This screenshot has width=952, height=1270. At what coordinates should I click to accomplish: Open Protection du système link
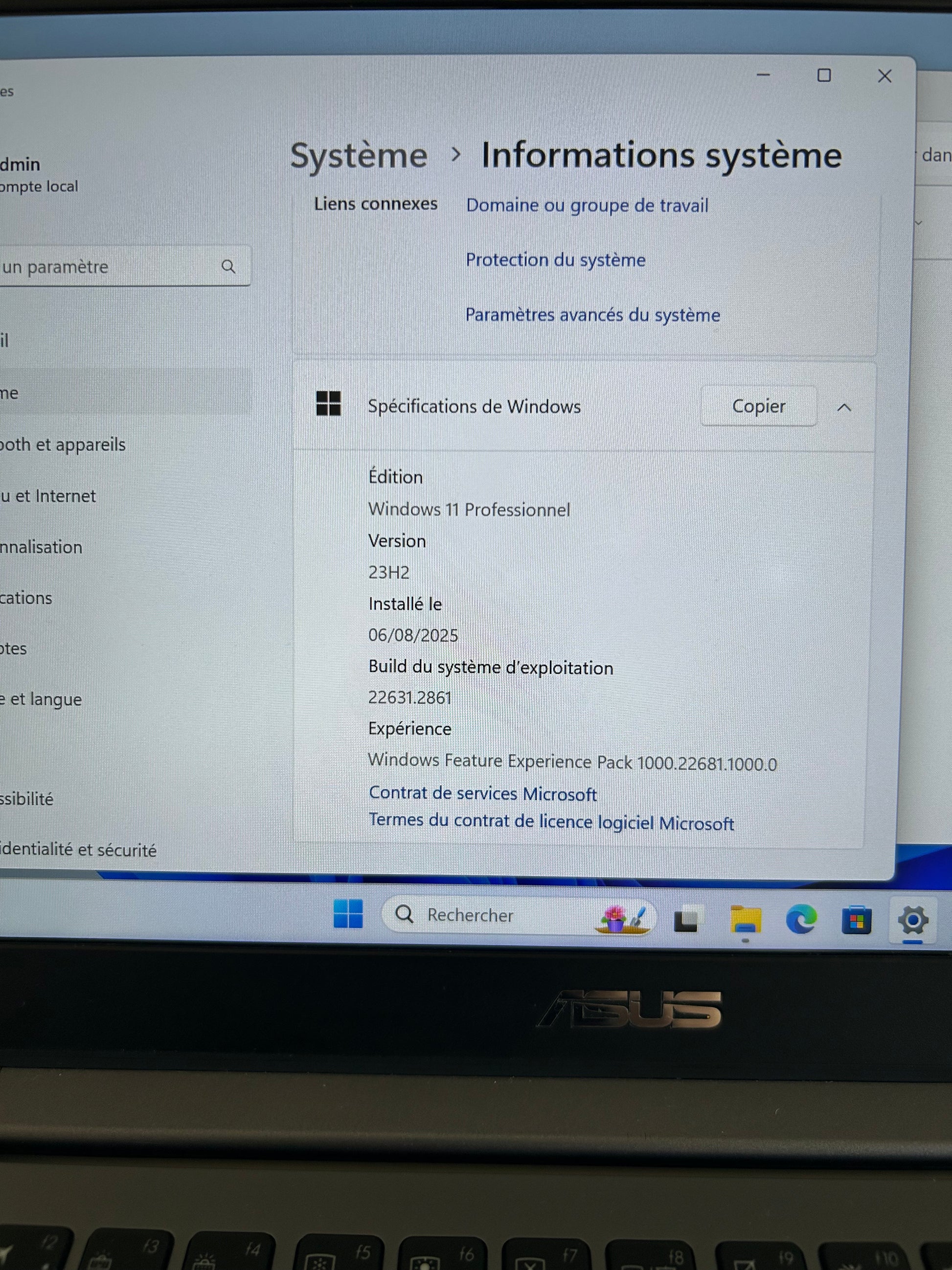pos(555,260)
